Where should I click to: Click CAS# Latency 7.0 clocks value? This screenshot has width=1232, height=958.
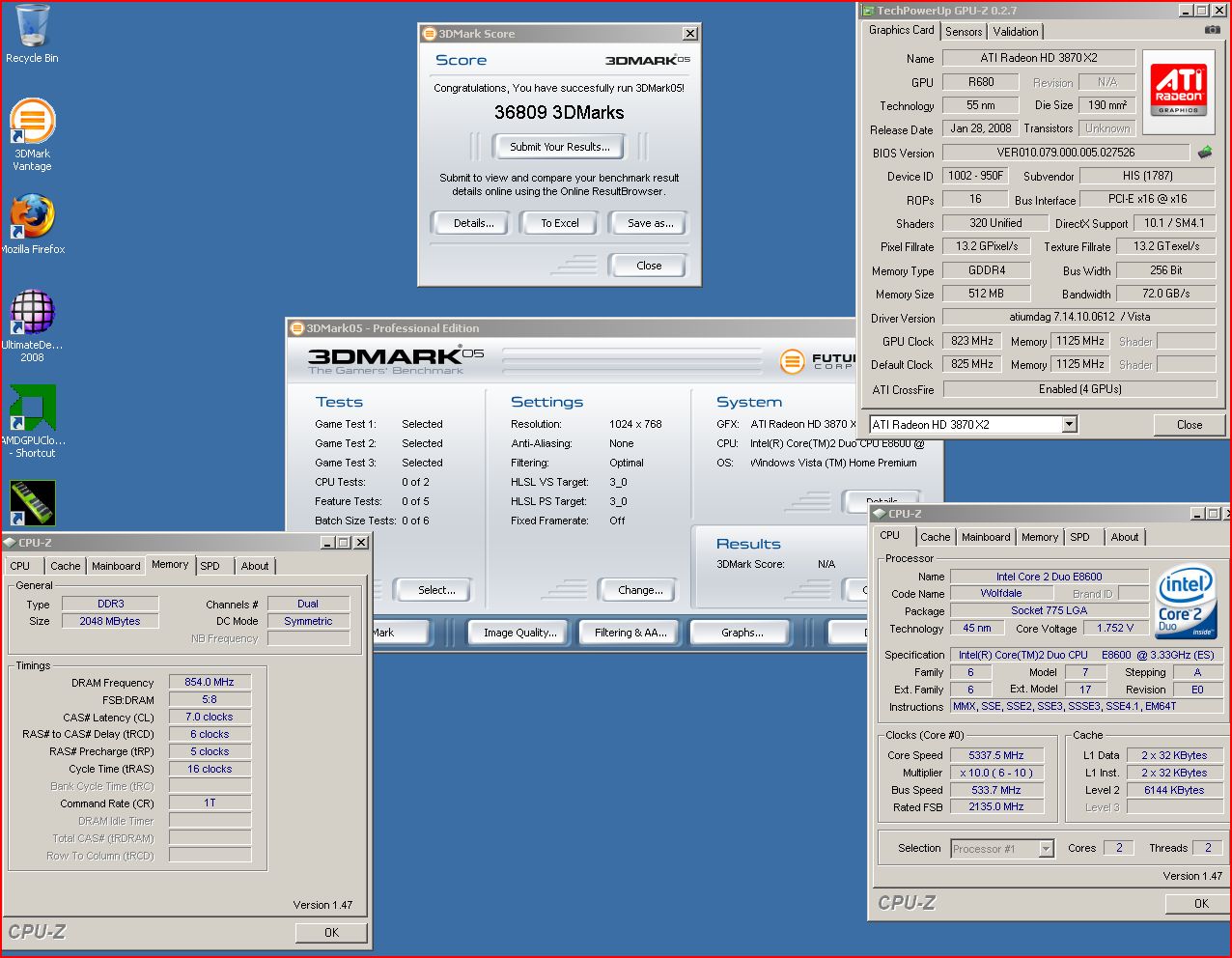(x=210, y=717)
